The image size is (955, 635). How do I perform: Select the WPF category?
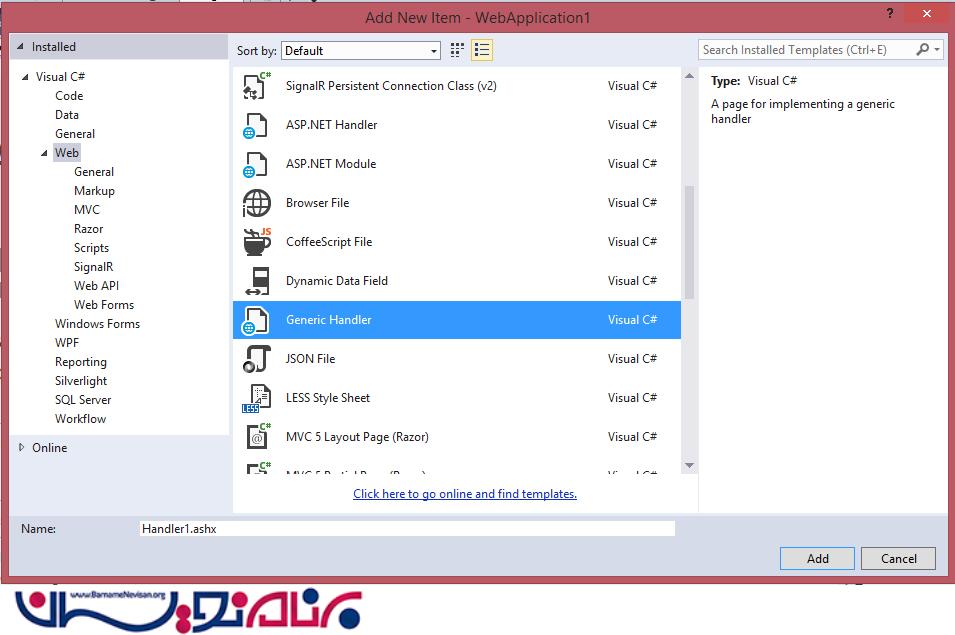67,343
